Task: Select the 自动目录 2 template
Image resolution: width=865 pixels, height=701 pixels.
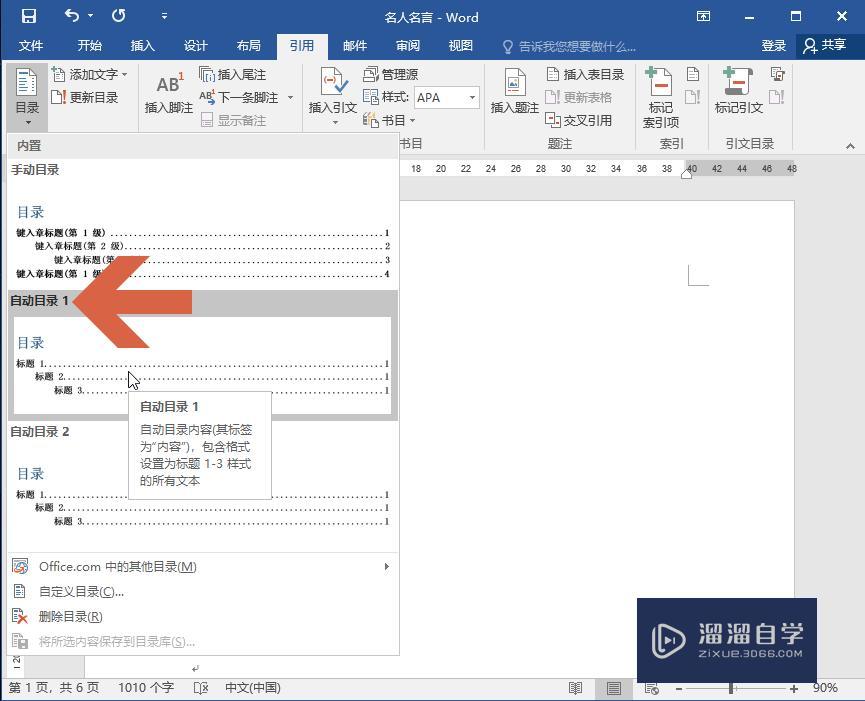Action: (202, 486)
